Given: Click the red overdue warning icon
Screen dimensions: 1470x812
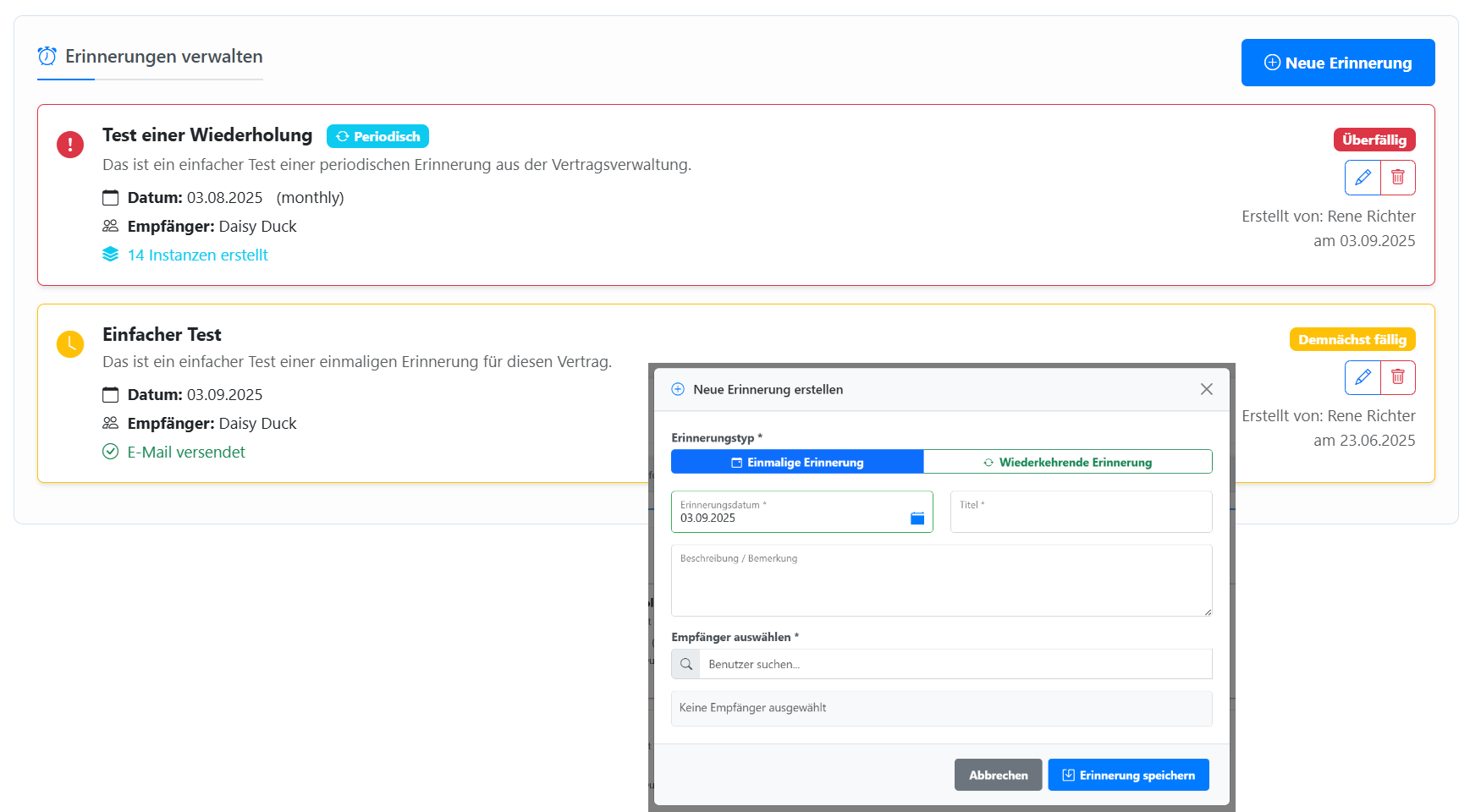Looking at the screenshot, I should coord(70,145).
